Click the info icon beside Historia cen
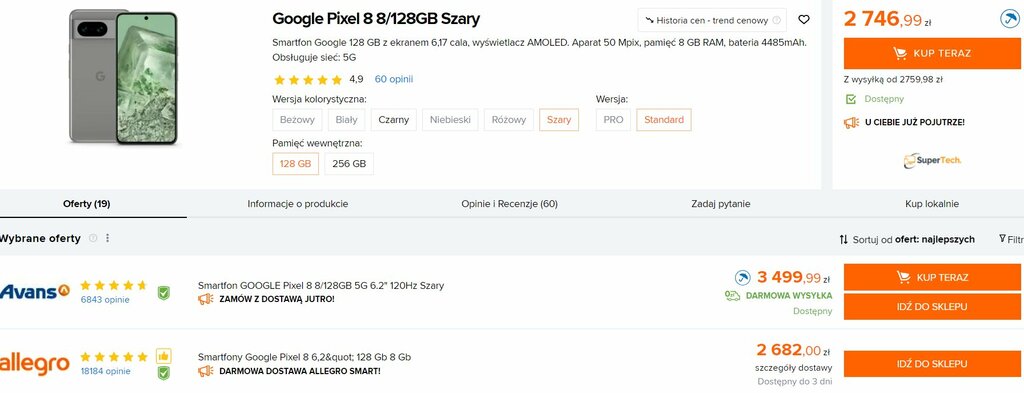 [x=776, y=20]
